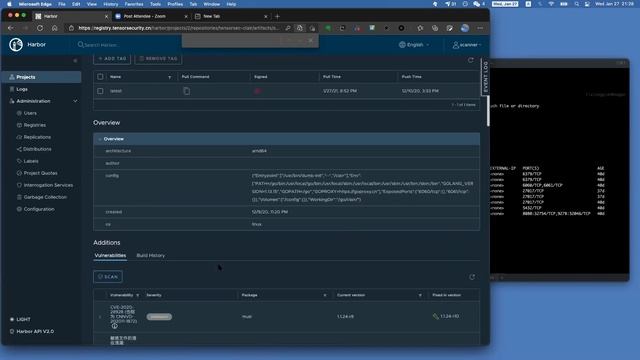Screen dimensions: 640x360
Task: Click the Configuration gear icon
Action: tap(19, 209)
